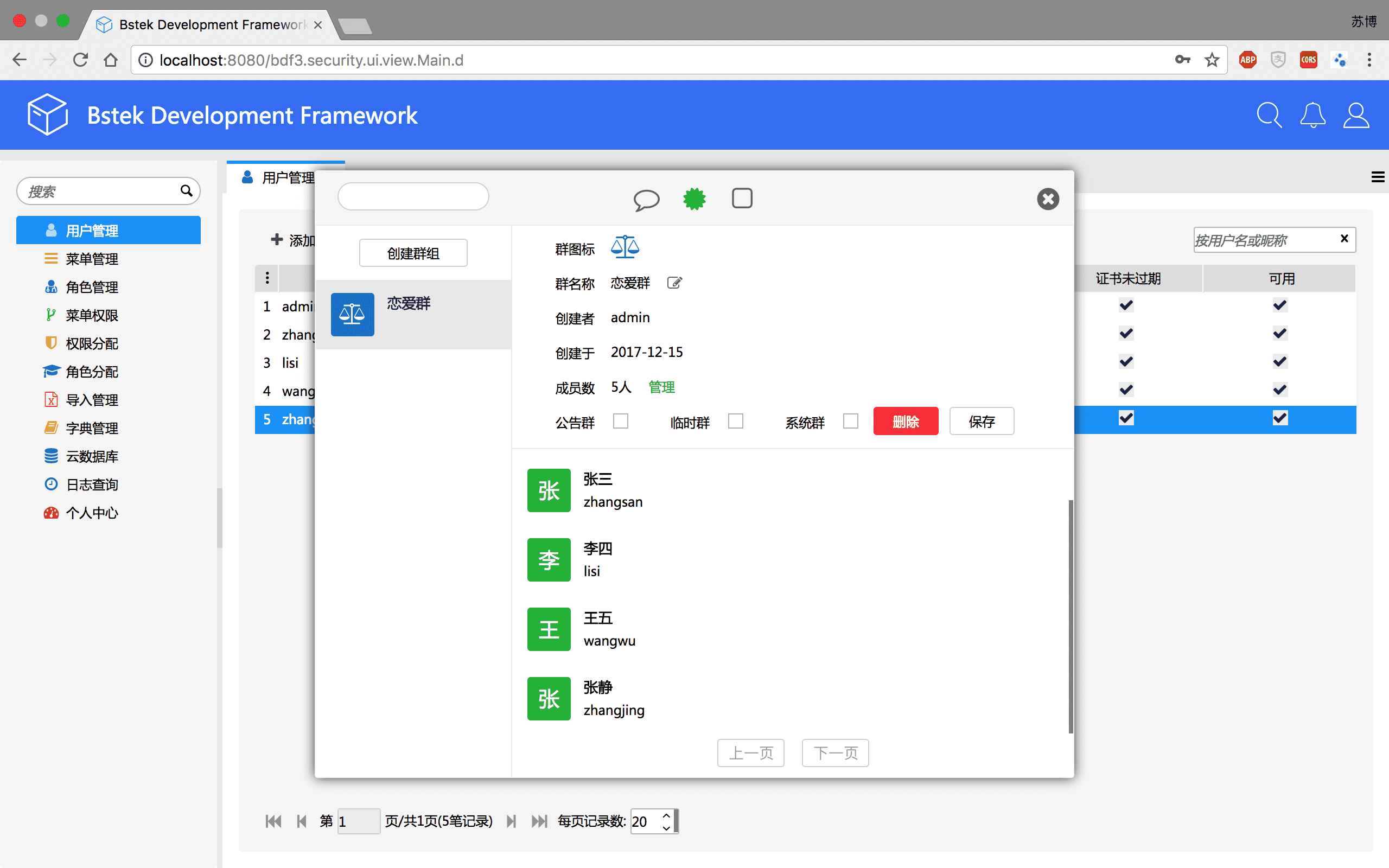The image size is (1389, 868).
Task: Enable the 公告群 checkbox
Action: tap(621, 422)
